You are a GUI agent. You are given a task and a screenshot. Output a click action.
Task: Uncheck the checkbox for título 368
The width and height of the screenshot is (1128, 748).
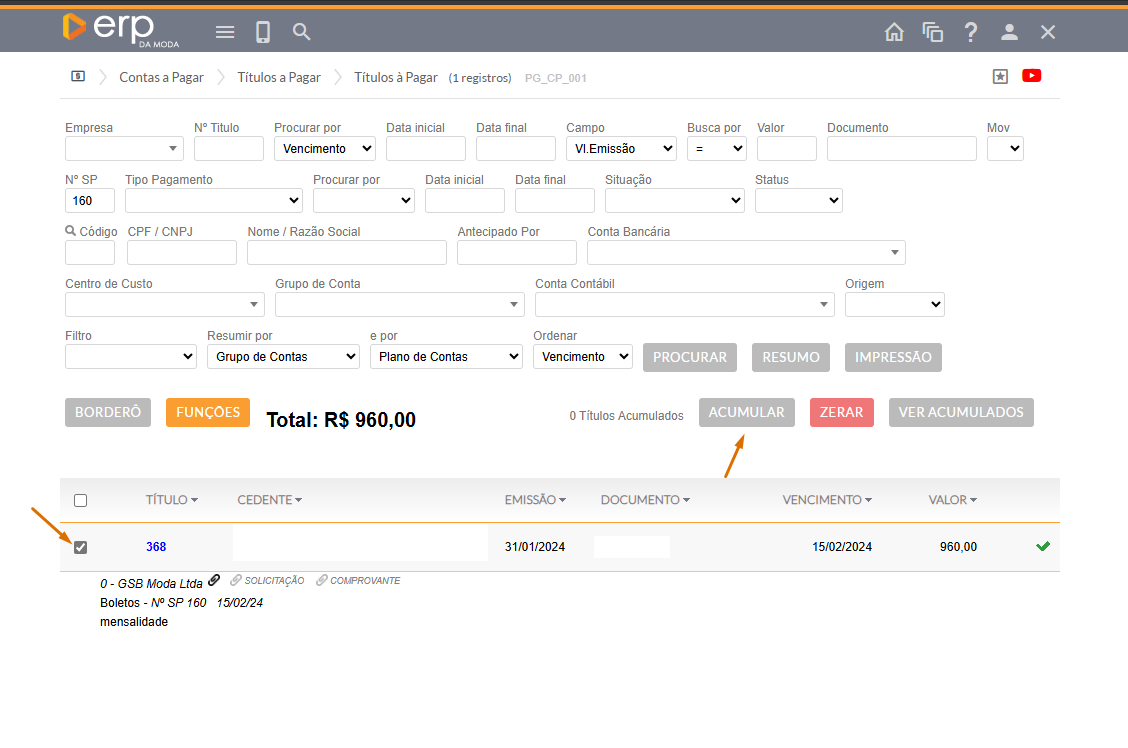pyautogui.click(x=81, y=547)
